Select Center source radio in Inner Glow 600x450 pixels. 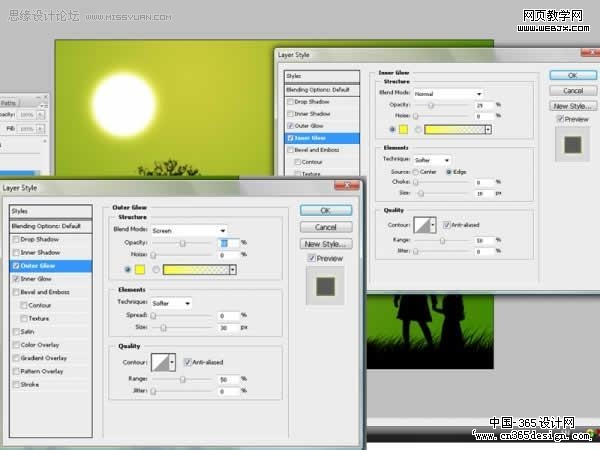[416, 172]
